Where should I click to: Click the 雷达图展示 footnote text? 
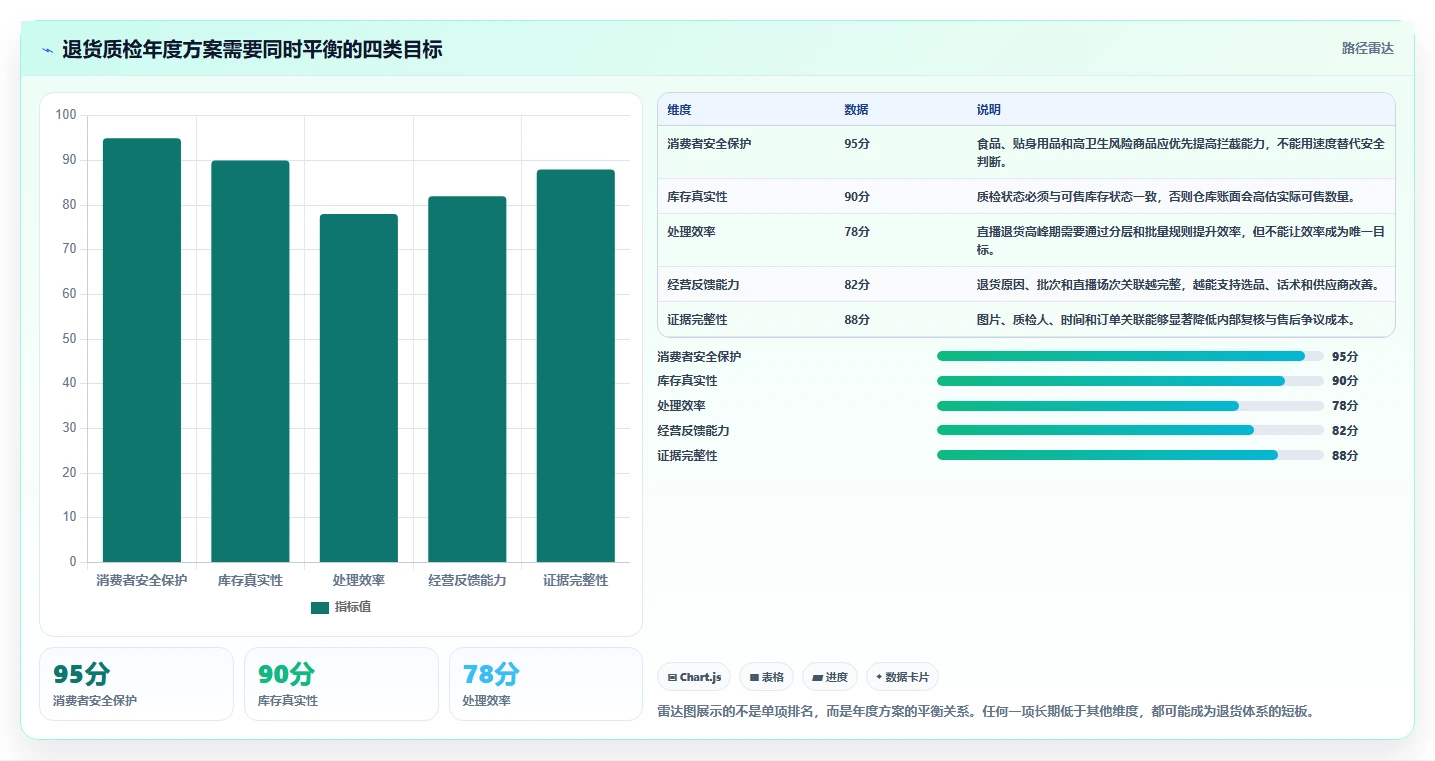985,712
